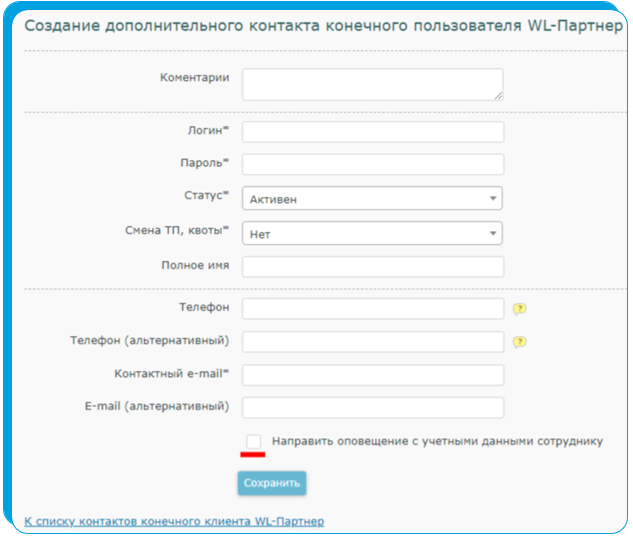Open the Статус dropdown showing Активен
Image resolution: width=633 pixels, height=539 pixels.
[x=372, y=198]
